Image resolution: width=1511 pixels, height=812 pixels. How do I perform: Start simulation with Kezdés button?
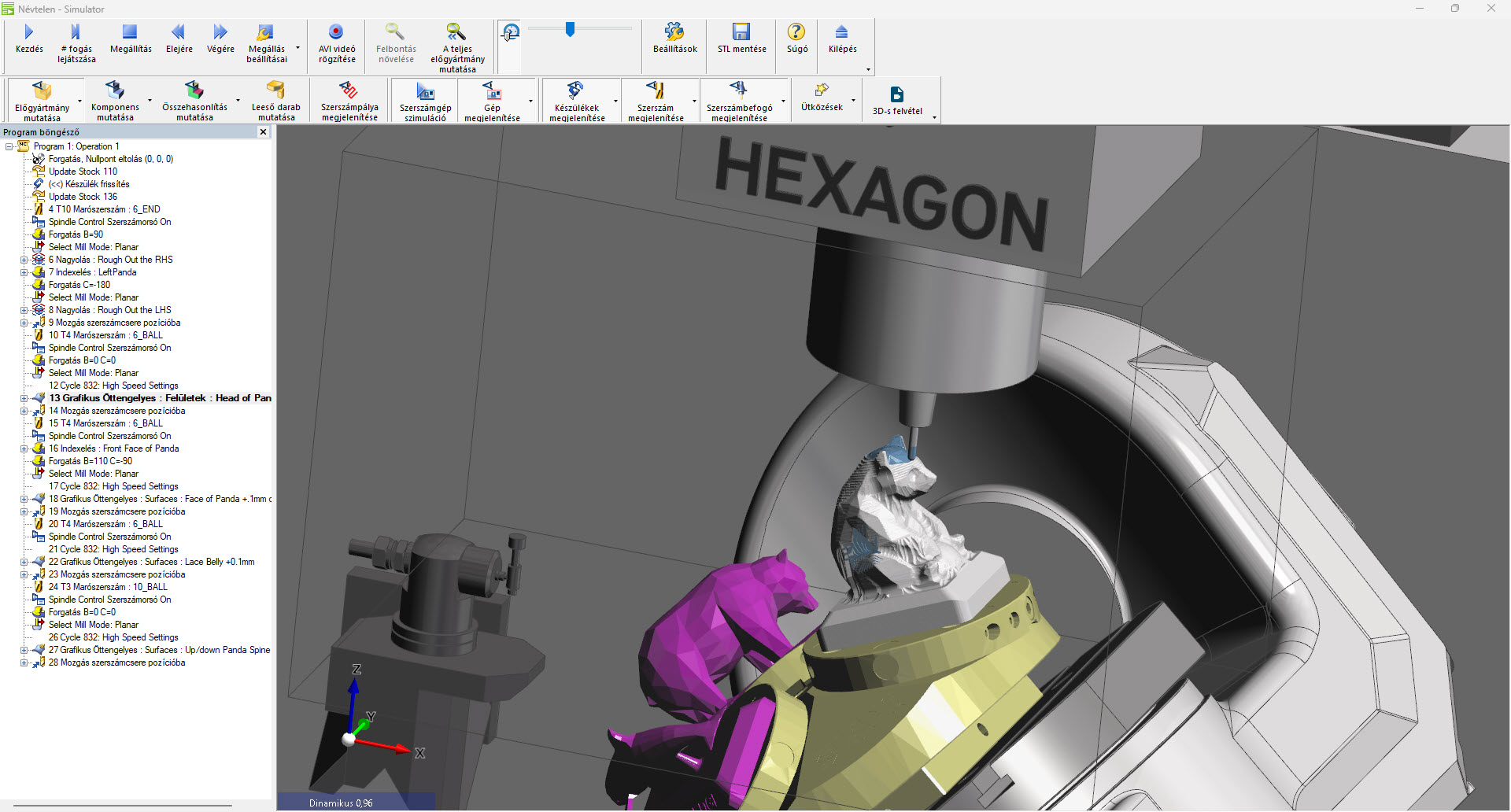point(29,38)
